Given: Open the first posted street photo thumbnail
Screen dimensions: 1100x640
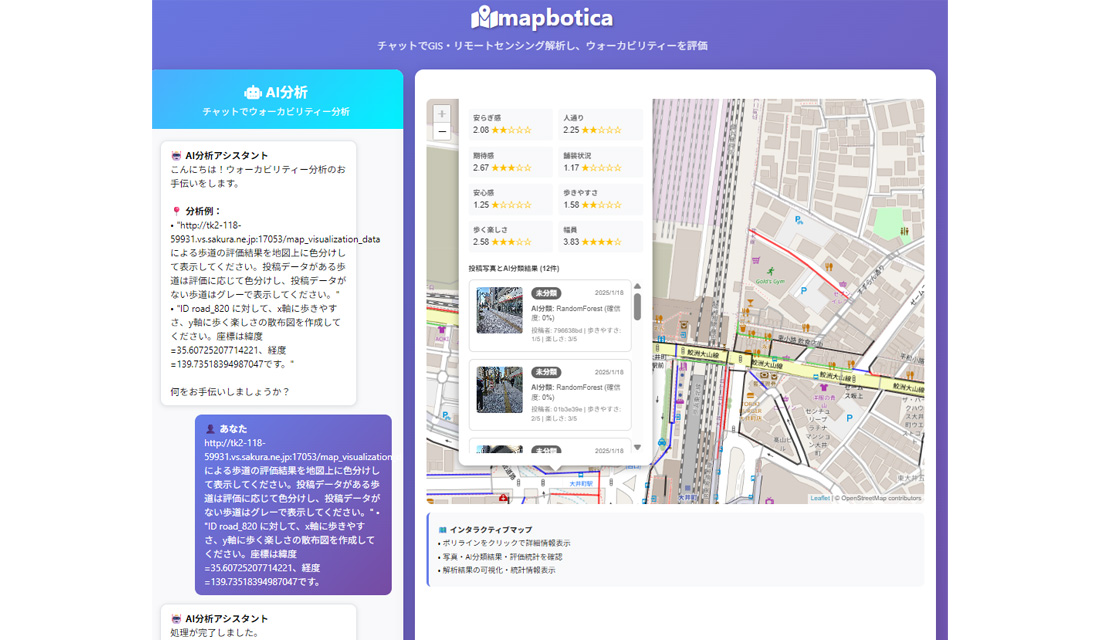Looking at the screenshot, I should click(x=499, y=311).
